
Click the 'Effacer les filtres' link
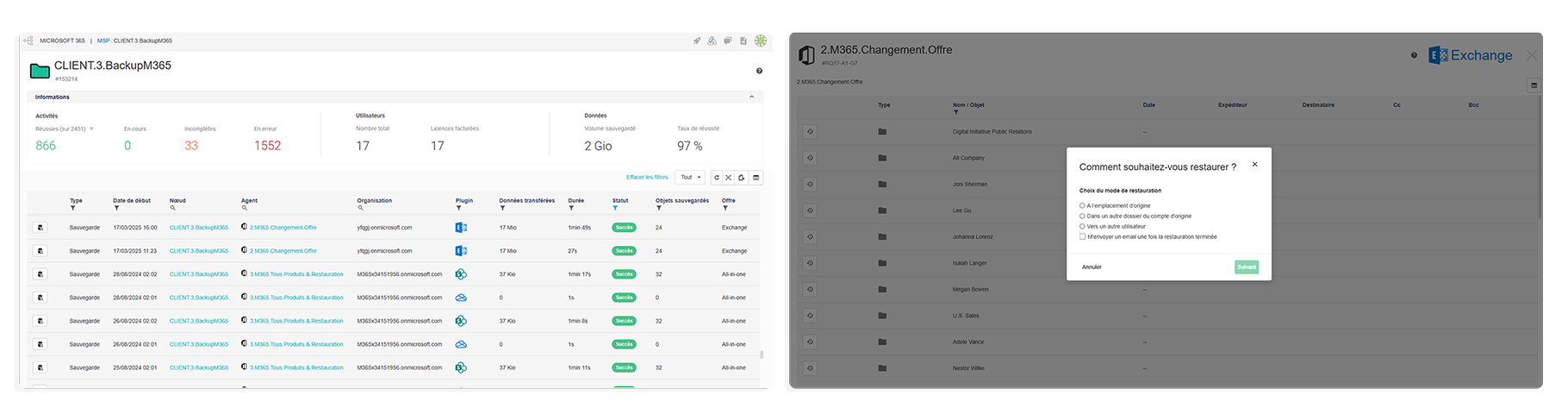tap(647, 178)
